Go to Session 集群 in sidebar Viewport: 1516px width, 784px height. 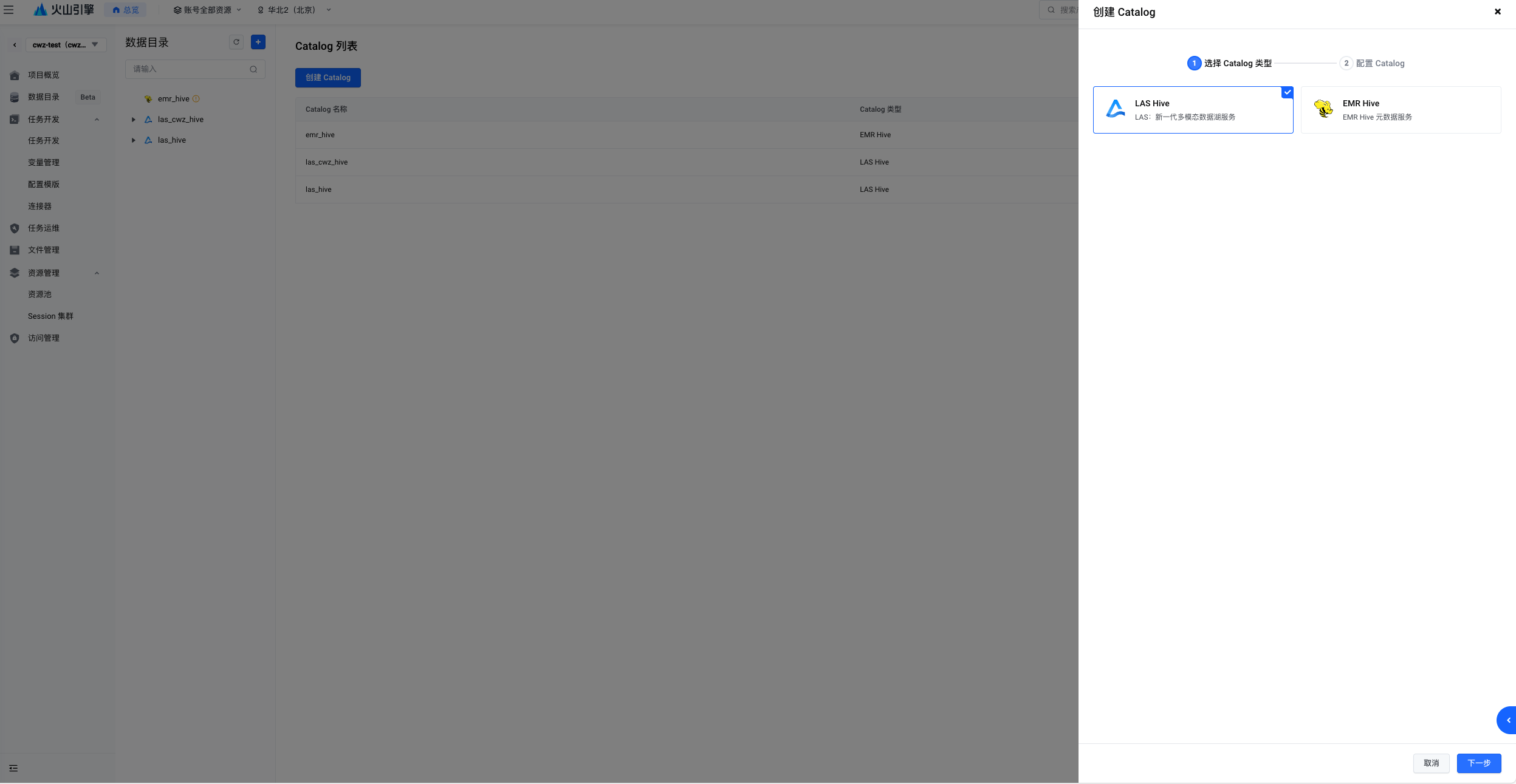coord(50,316)
